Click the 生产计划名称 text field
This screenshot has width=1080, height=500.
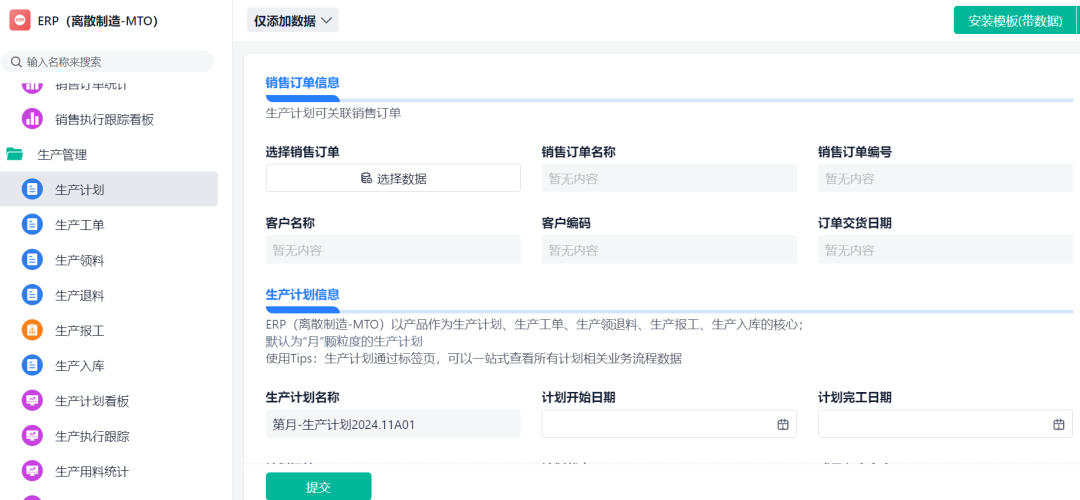pyautogui.click(x=393, y=425)
